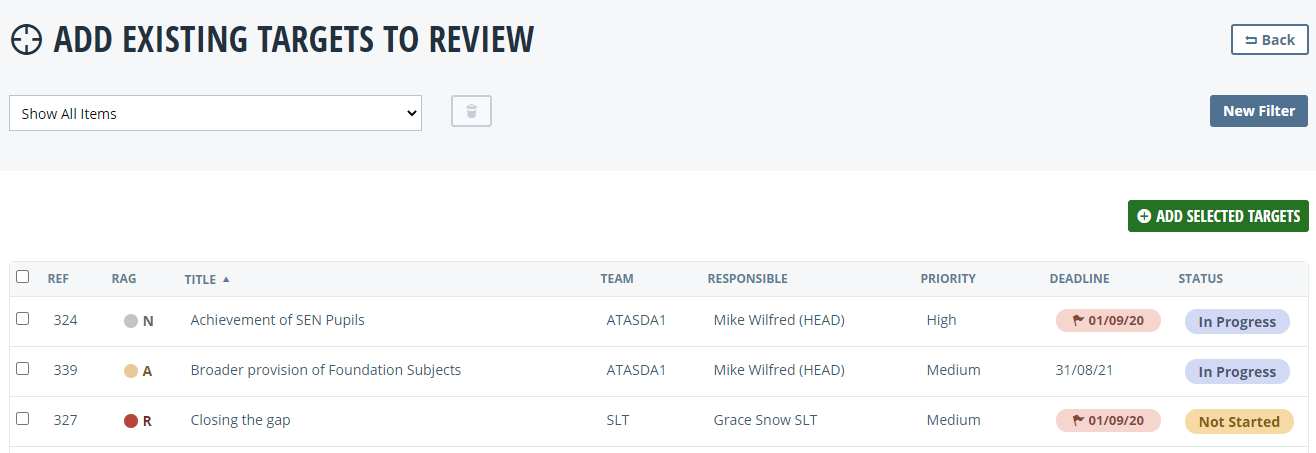1316x453 pixels.
Task: Tick the select-all checkbox in table header
Action: 23,277
